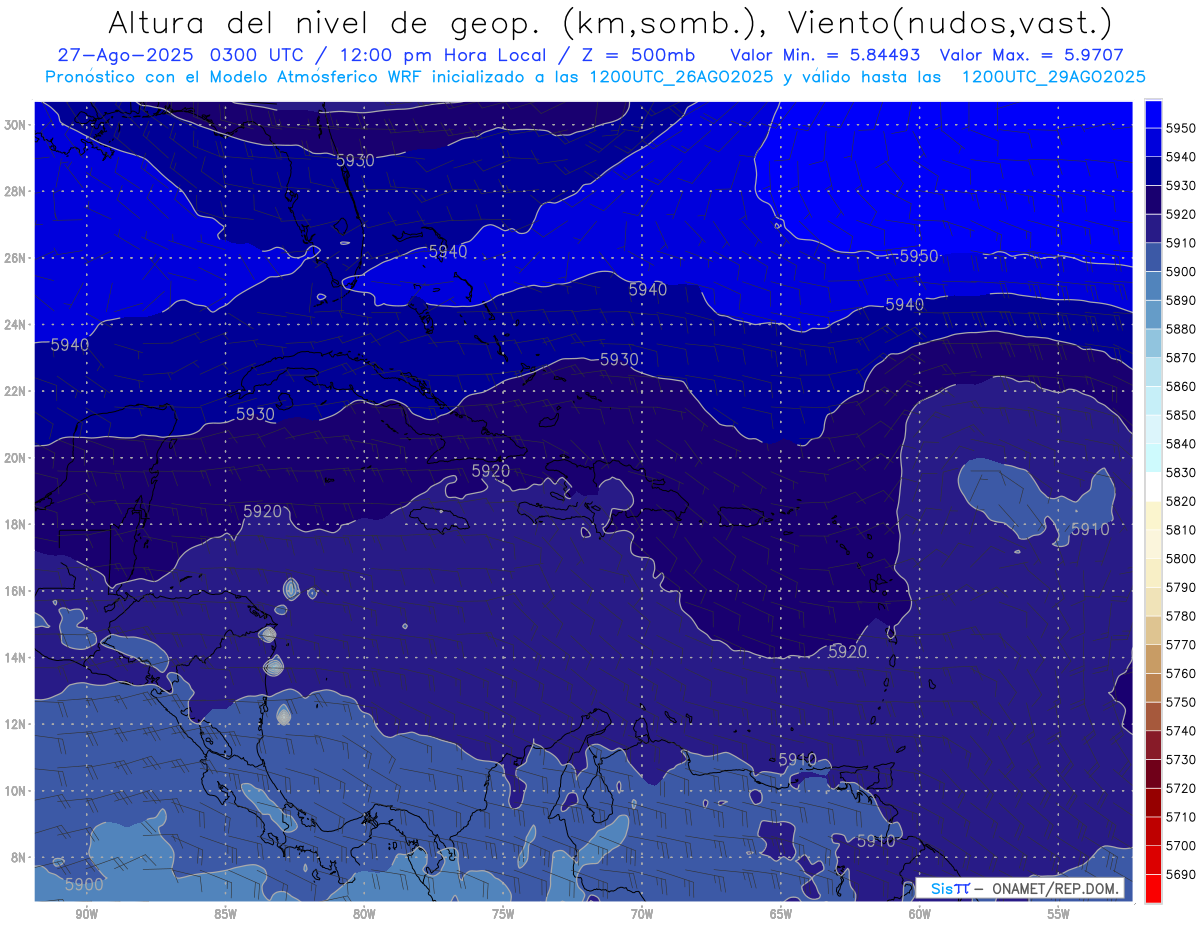
Task: Click the 5710 value in the colorbar legend
Action: point(1181,817)
